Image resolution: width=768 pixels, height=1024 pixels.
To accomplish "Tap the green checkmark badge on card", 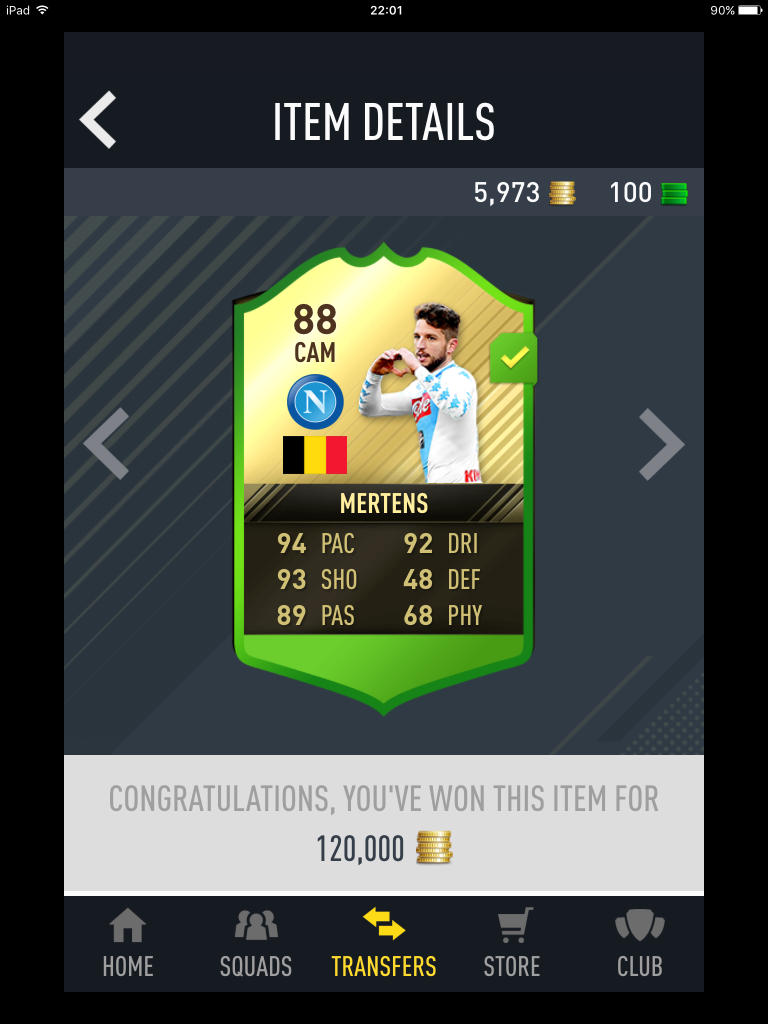I will [x=514, y=358].
